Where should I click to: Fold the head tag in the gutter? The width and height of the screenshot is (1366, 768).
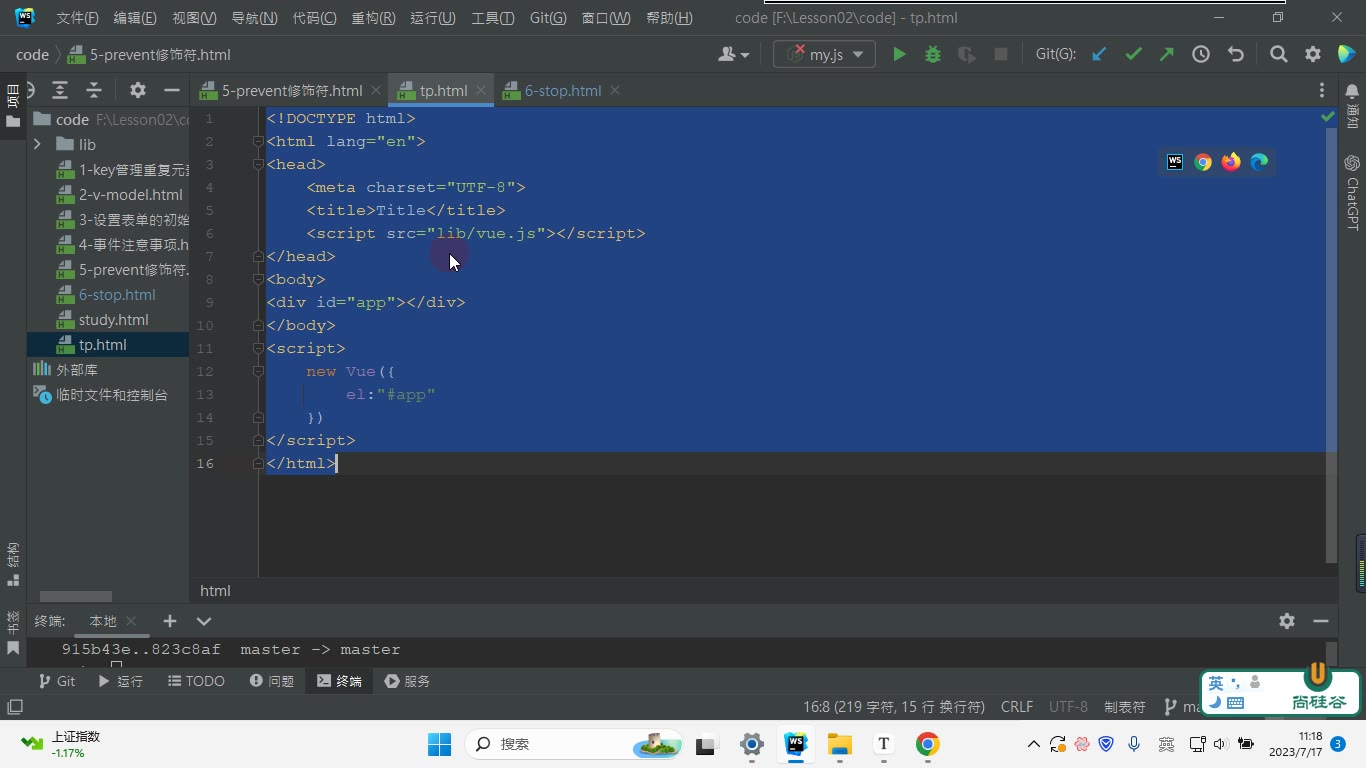258,164
